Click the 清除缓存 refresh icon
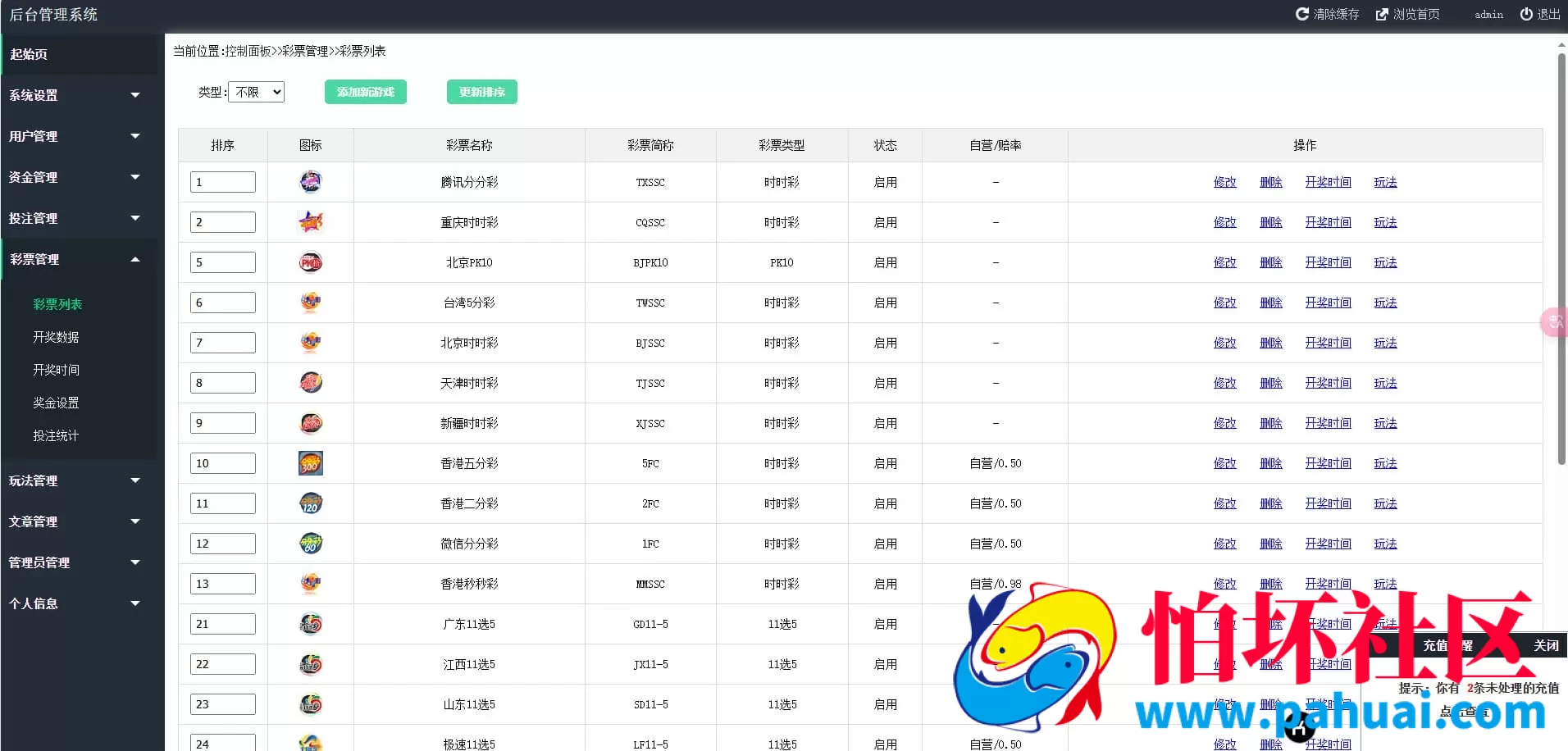Image resolution: width=1568 pixels, height=751 pixels. tap(1302, 14)
